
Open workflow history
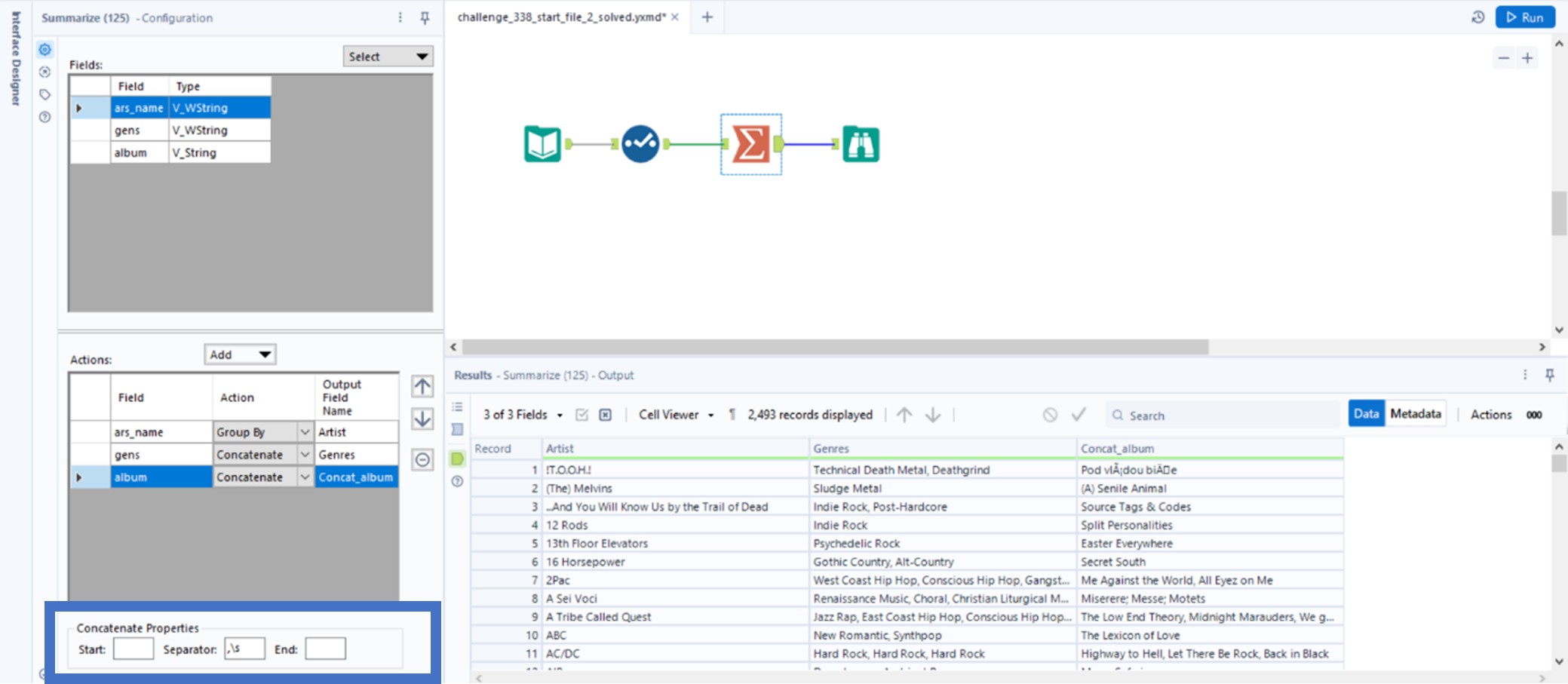[1477, 17]
